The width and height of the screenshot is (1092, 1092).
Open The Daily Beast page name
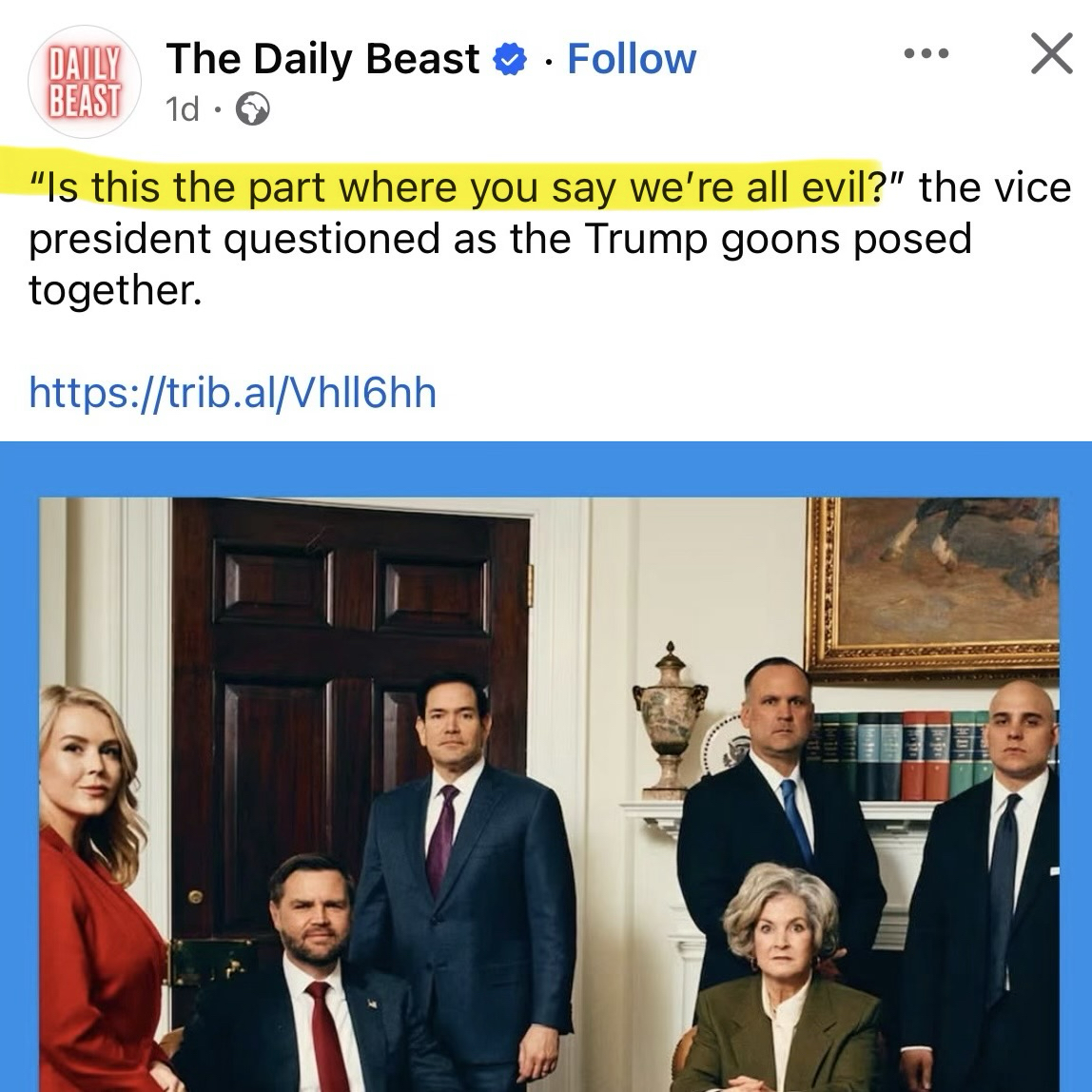(322, 59)
